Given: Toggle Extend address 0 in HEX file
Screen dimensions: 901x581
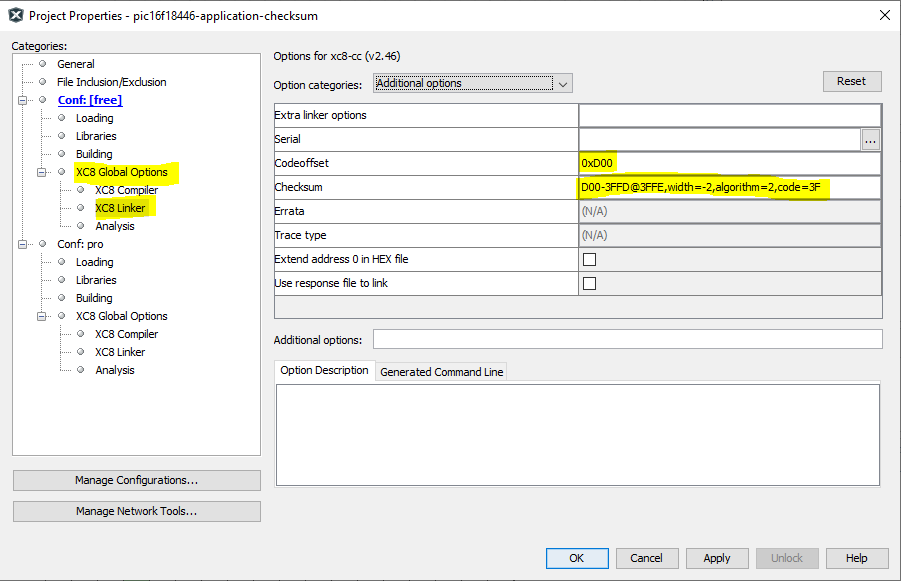Looking at the screenshot, I should tap(589, 259).
